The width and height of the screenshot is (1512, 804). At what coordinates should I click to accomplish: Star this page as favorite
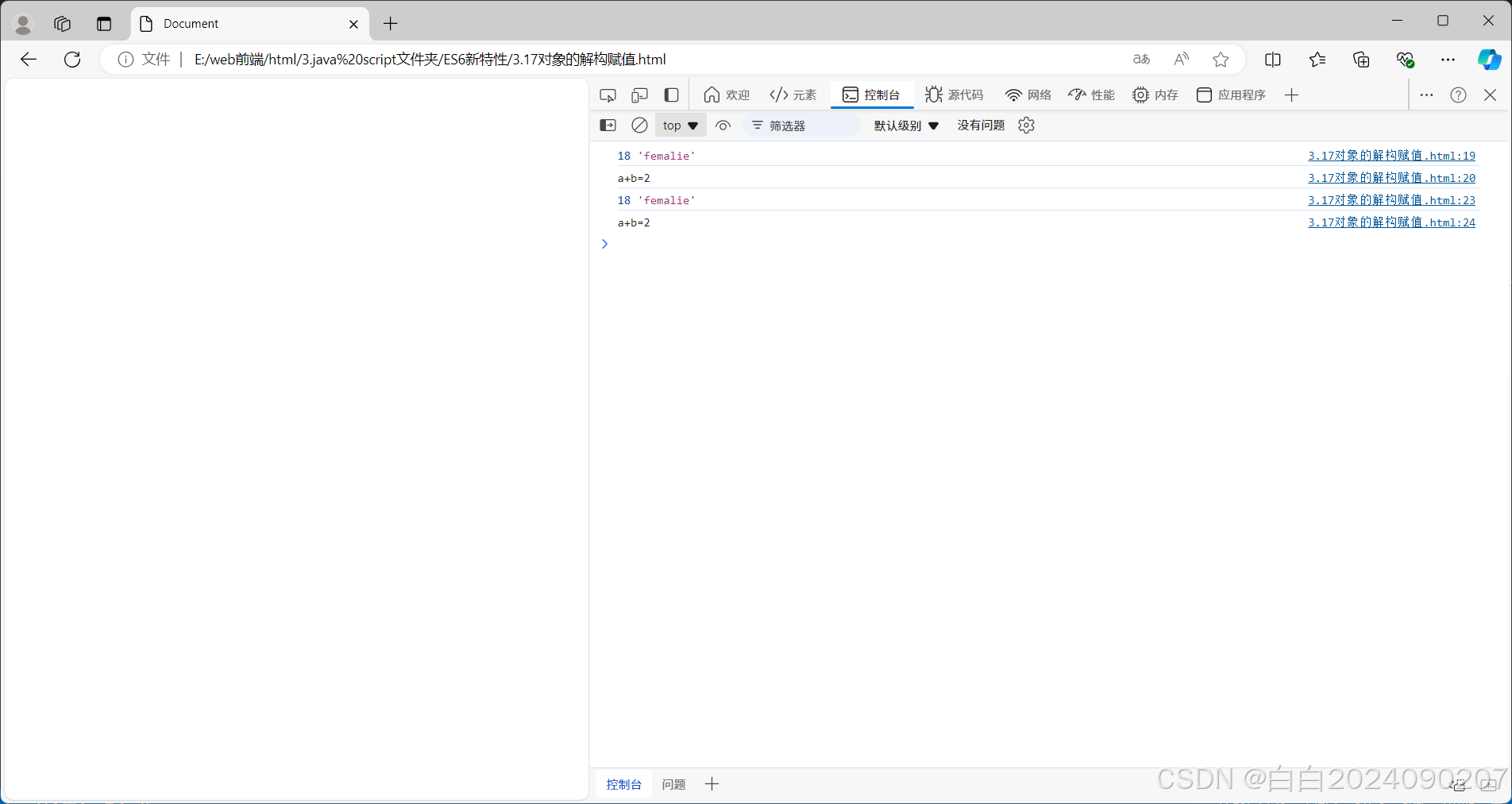(1221, 60)
